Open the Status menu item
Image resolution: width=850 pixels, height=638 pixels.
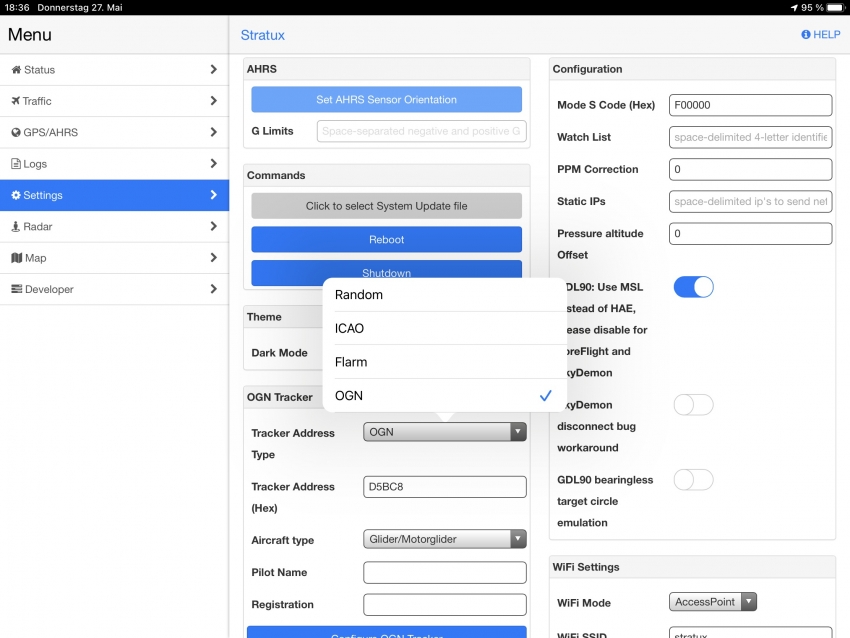(114, 69)
